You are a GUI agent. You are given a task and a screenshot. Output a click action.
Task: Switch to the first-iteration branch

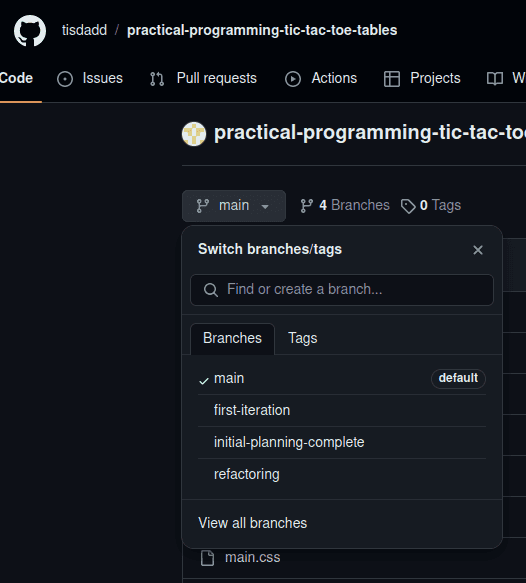click(x=342, y=410)
